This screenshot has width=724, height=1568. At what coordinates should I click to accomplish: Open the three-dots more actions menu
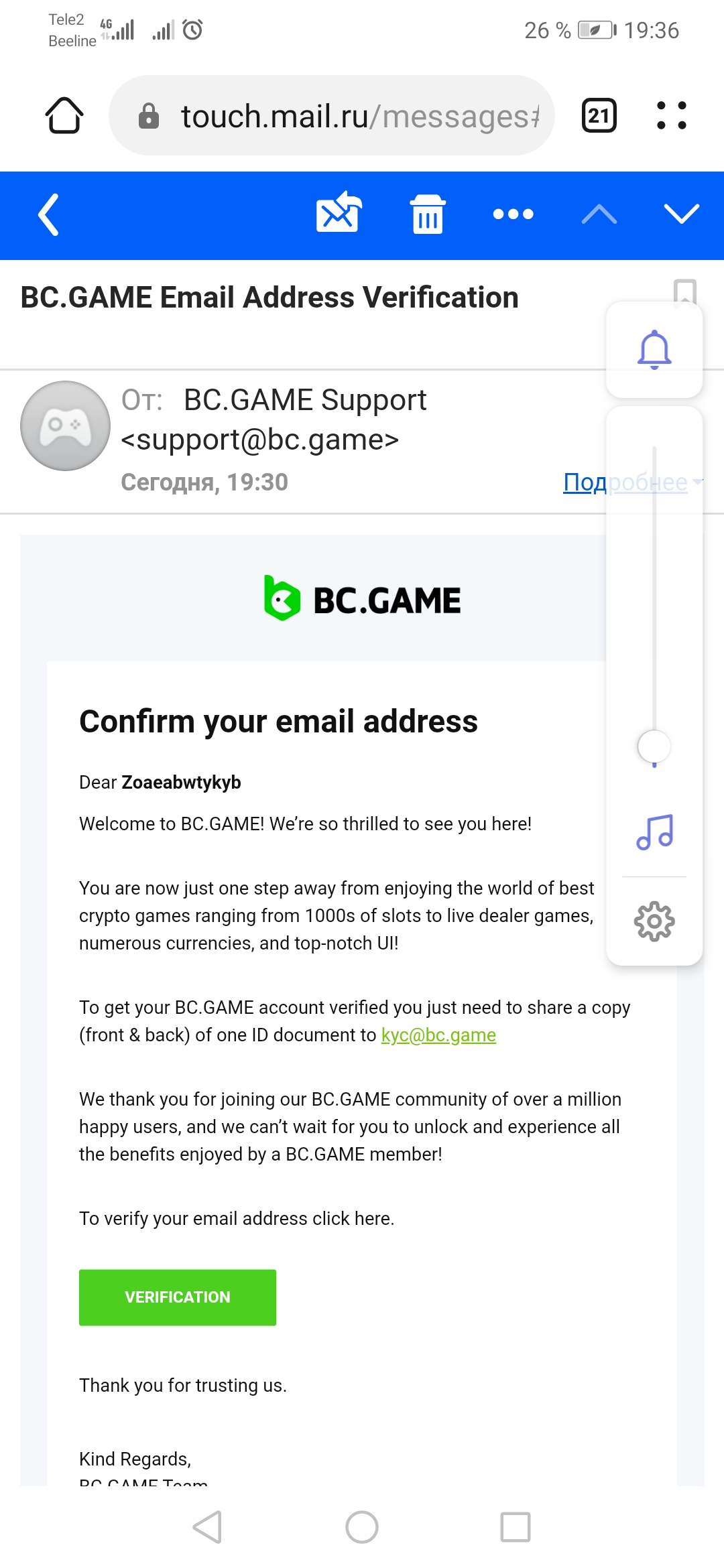point(513,214)
